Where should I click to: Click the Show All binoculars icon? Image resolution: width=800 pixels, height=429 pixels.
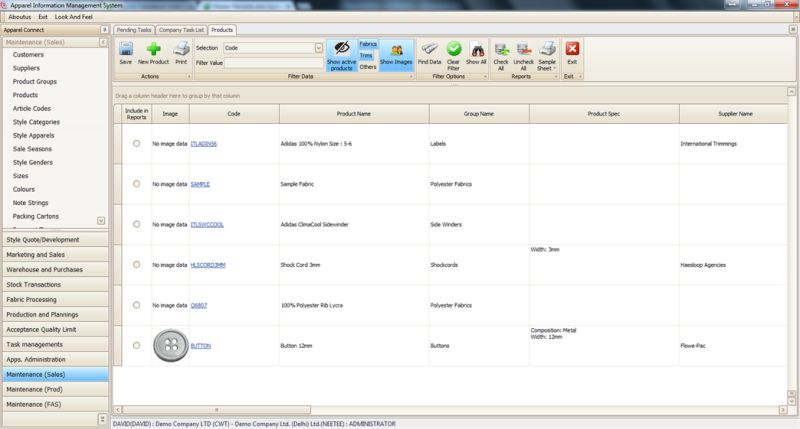pyautogui.click(x=477, y=50)
